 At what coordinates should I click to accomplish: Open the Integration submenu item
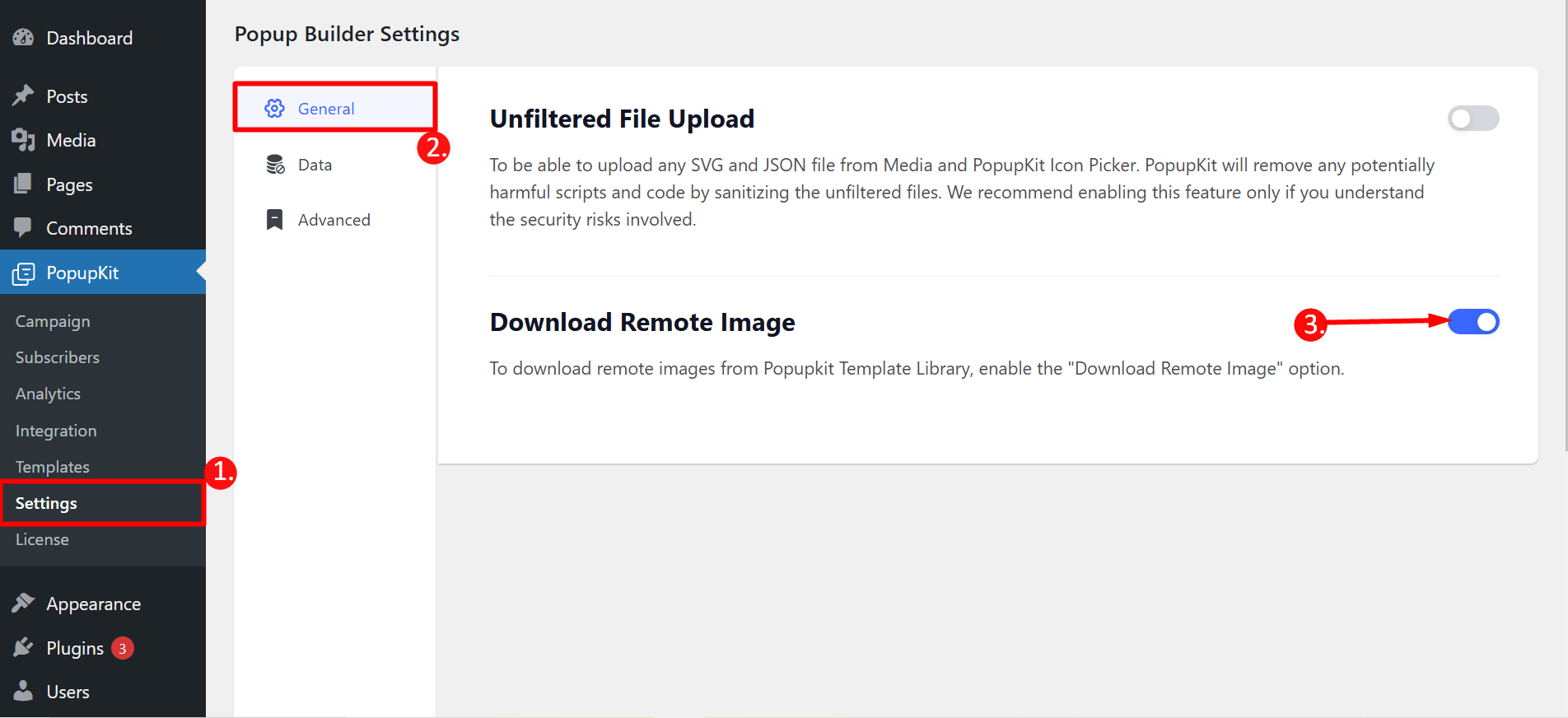tap(56, 431)
